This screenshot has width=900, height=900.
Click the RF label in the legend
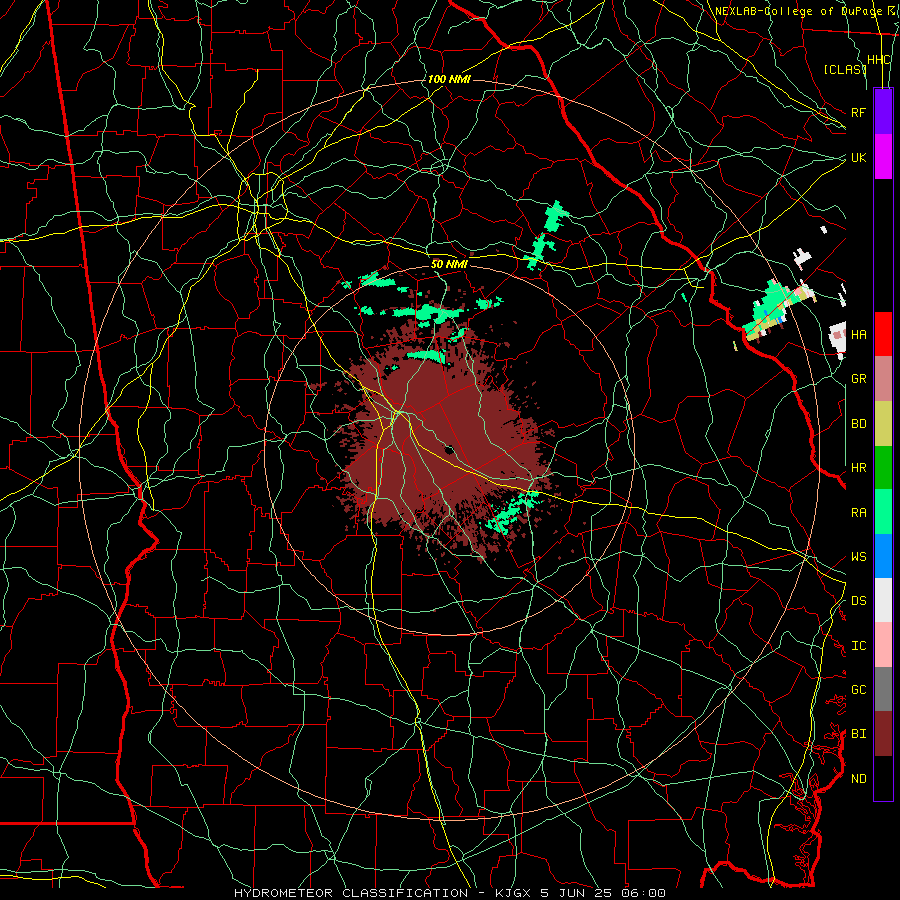[858, 112]
